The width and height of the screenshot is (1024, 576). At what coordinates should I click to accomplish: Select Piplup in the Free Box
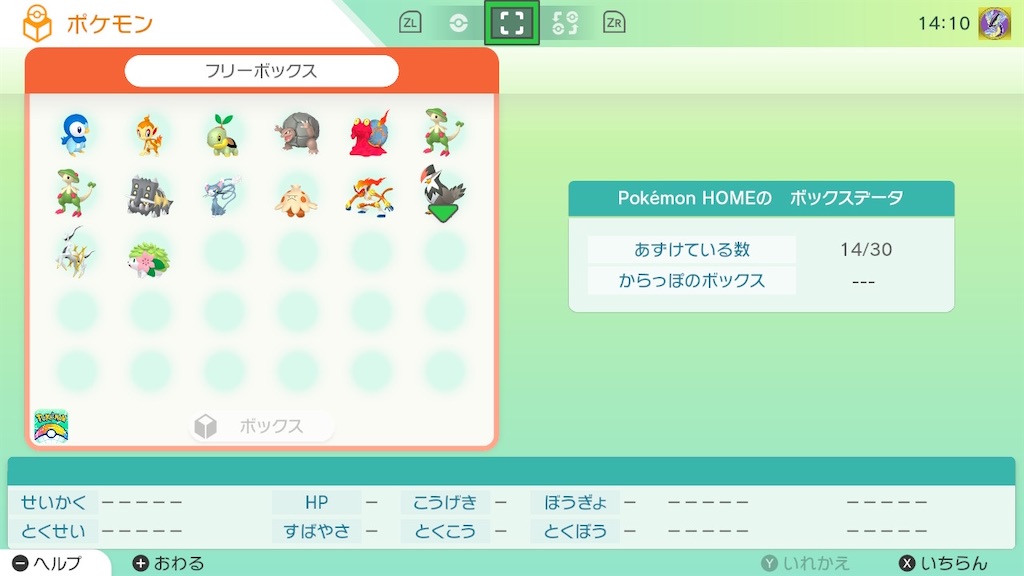coord(77,135)
